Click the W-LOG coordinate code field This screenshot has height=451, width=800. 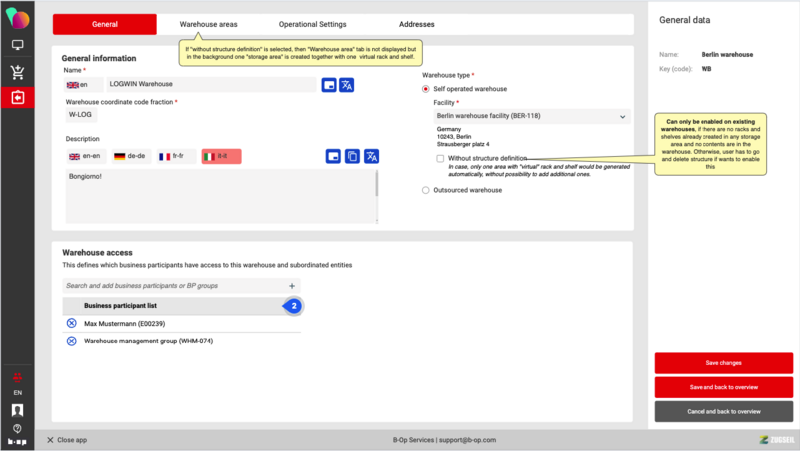(x=81, y=115)
